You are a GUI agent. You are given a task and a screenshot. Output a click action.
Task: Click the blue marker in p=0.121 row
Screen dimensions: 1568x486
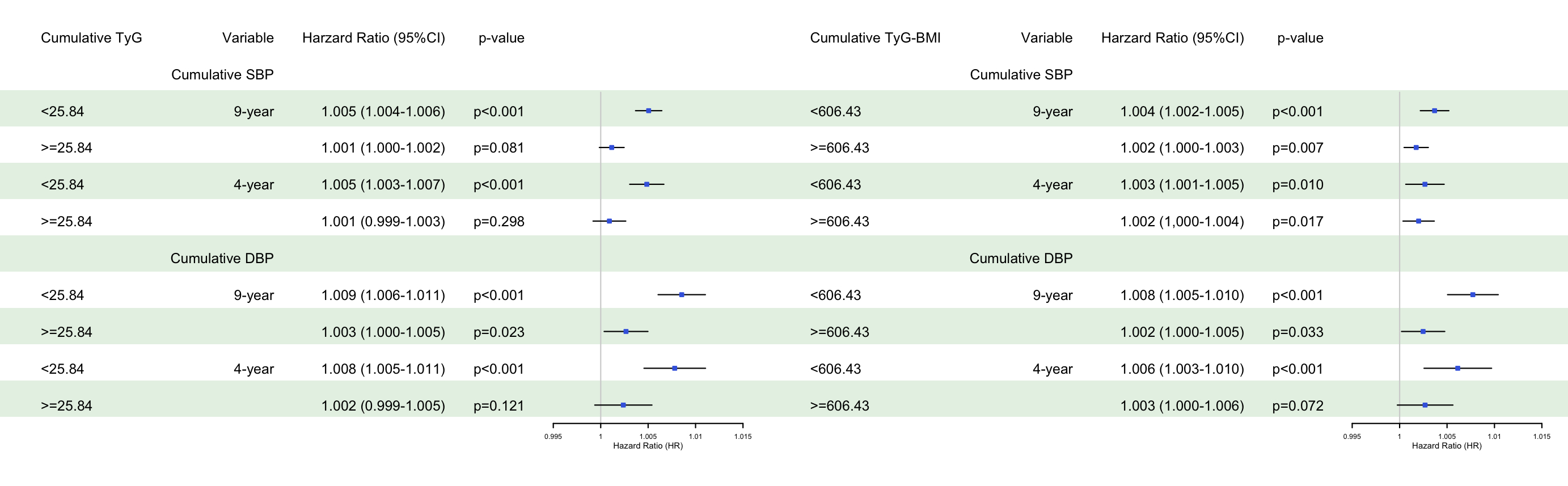pos(623,405)
